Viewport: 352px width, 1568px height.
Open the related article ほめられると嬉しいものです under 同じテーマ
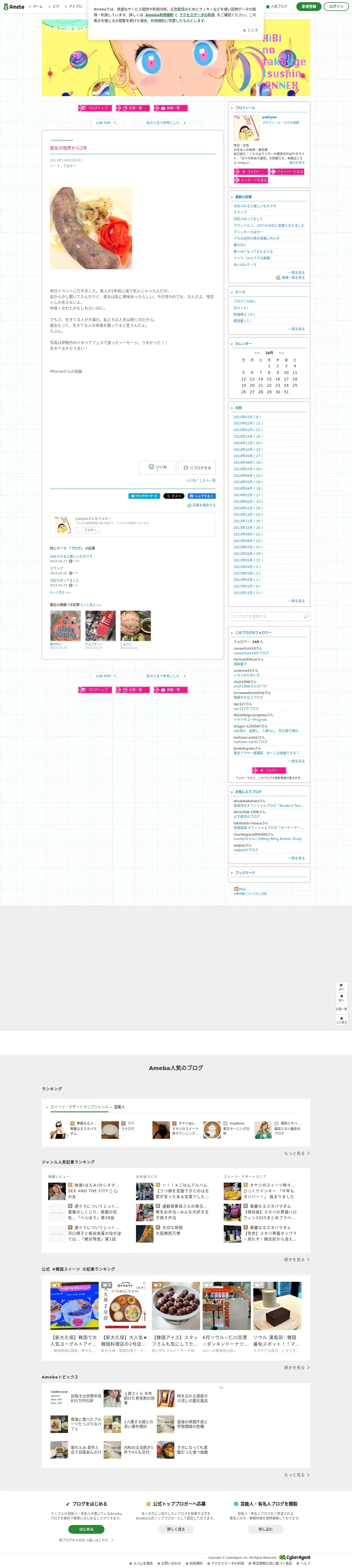(71, 556)
